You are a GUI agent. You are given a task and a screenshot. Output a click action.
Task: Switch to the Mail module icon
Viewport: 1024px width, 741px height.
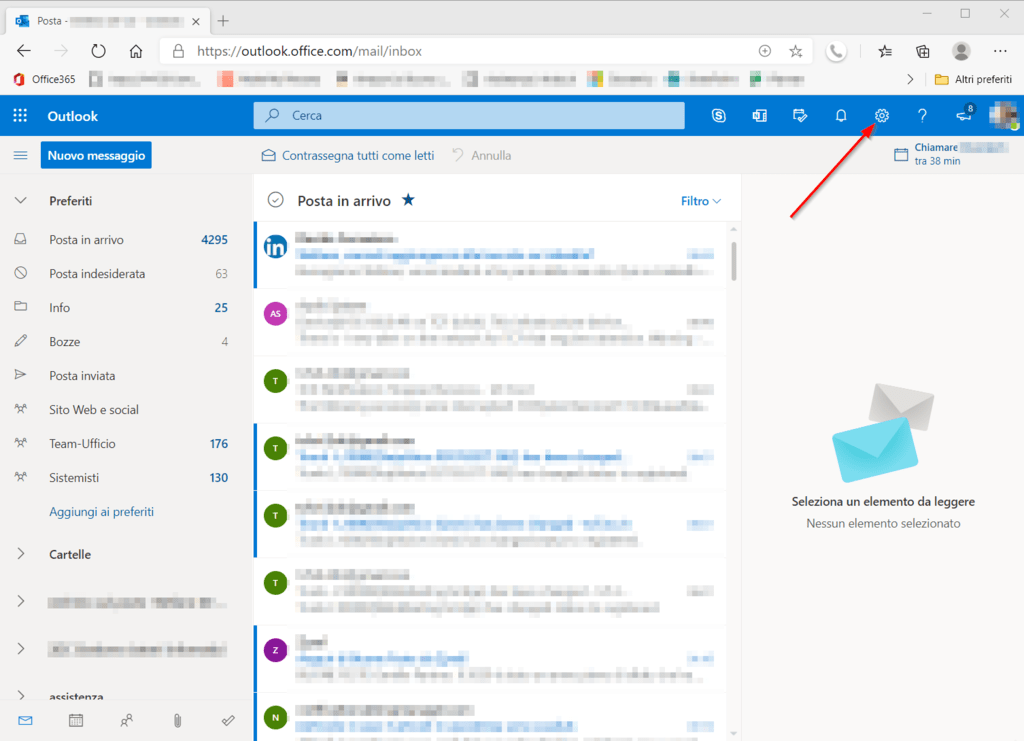point(25,720)
